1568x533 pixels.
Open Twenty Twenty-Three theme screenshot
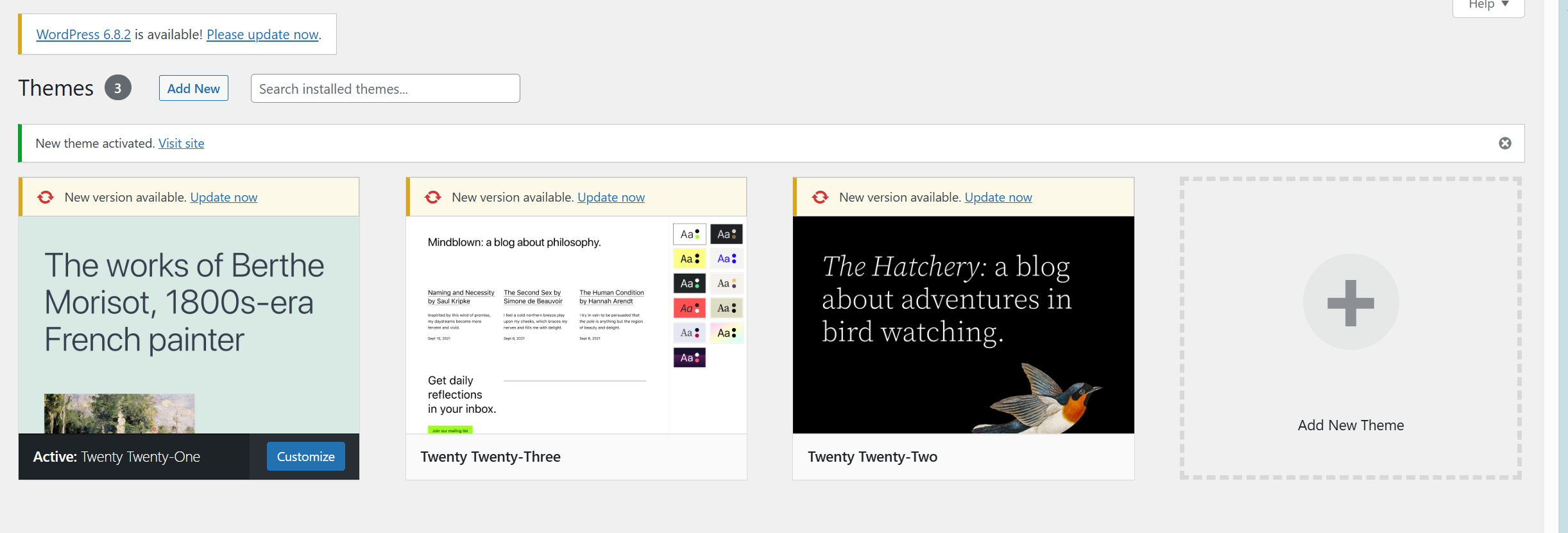pyautogui.click(x=576, y=324)
